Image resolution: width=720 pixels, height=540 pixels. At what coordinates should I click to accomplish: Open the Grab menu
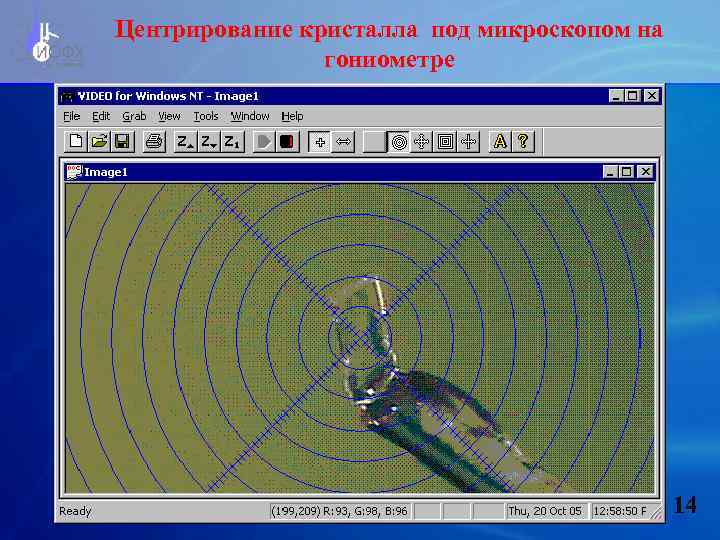click(134, 116)
